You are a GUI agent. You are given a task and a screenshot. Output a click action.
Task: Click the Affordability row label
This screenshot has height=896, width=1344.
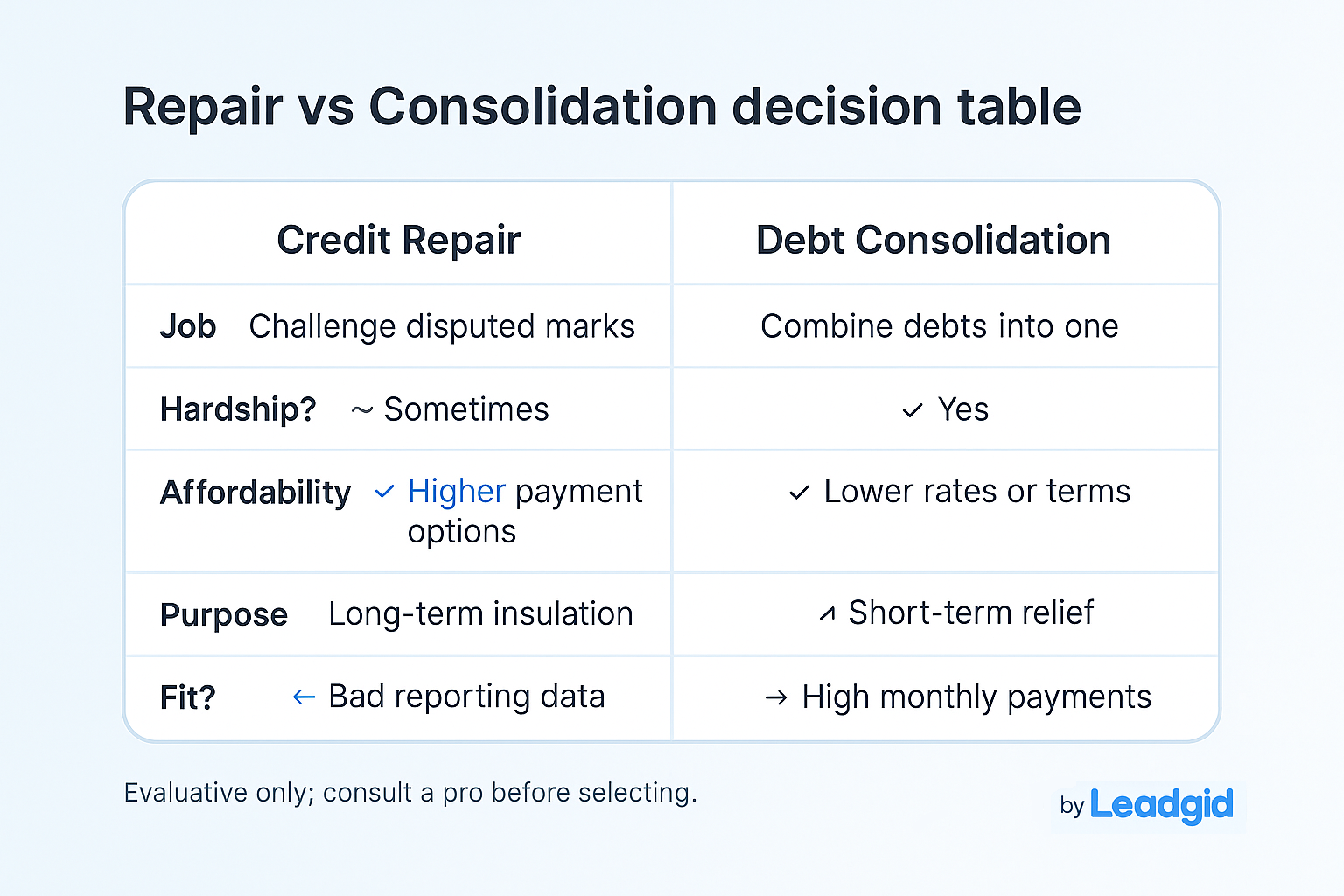click(x=255, y=493)
